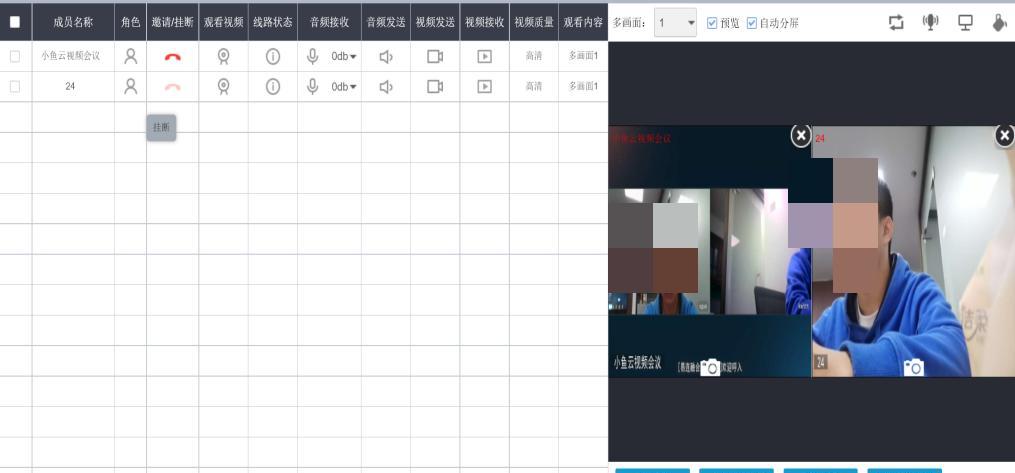Screen dimensions: 1015x473
Task: Click the 视频接收 column header
Action: click(484, 22)
